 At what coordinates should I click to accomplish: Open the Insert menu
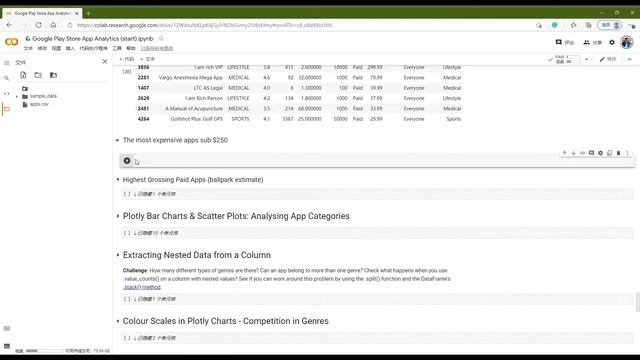pyautogui.click(x=70, y=48)
